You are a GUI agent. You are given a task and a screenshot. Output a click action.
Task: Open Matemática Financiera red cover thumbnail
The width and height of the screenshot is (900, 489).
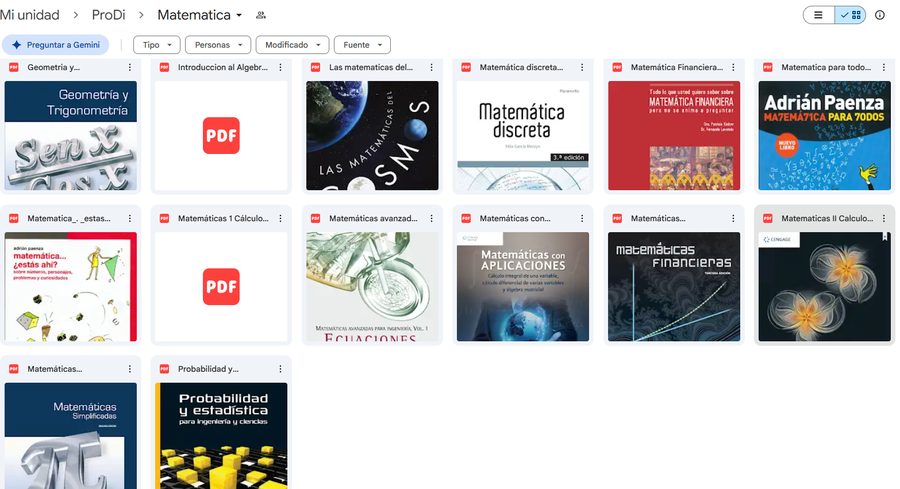tap(674, 135)
